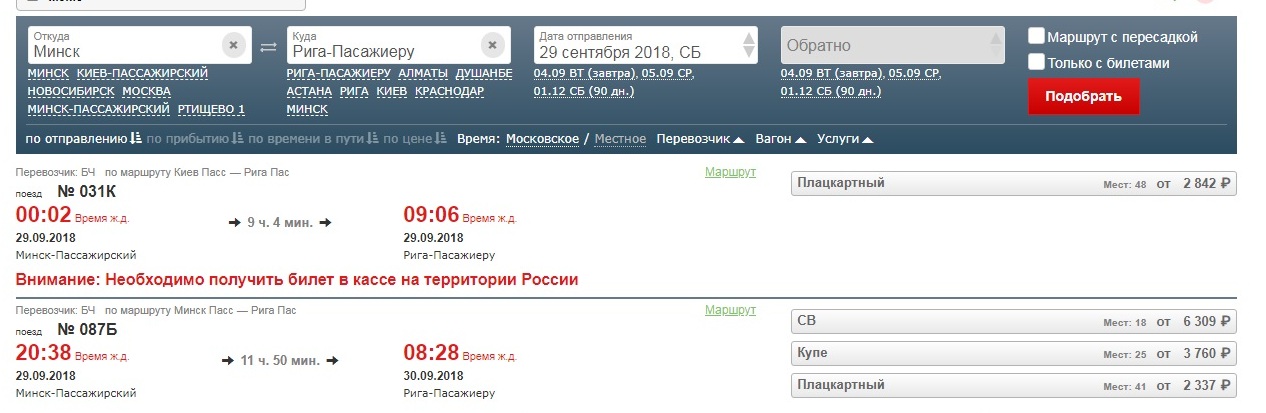Choose the АЛМАТЫ quick destination link
Image resolution: width=1266 pixels, height=413 pixels.
click(423, 73)
